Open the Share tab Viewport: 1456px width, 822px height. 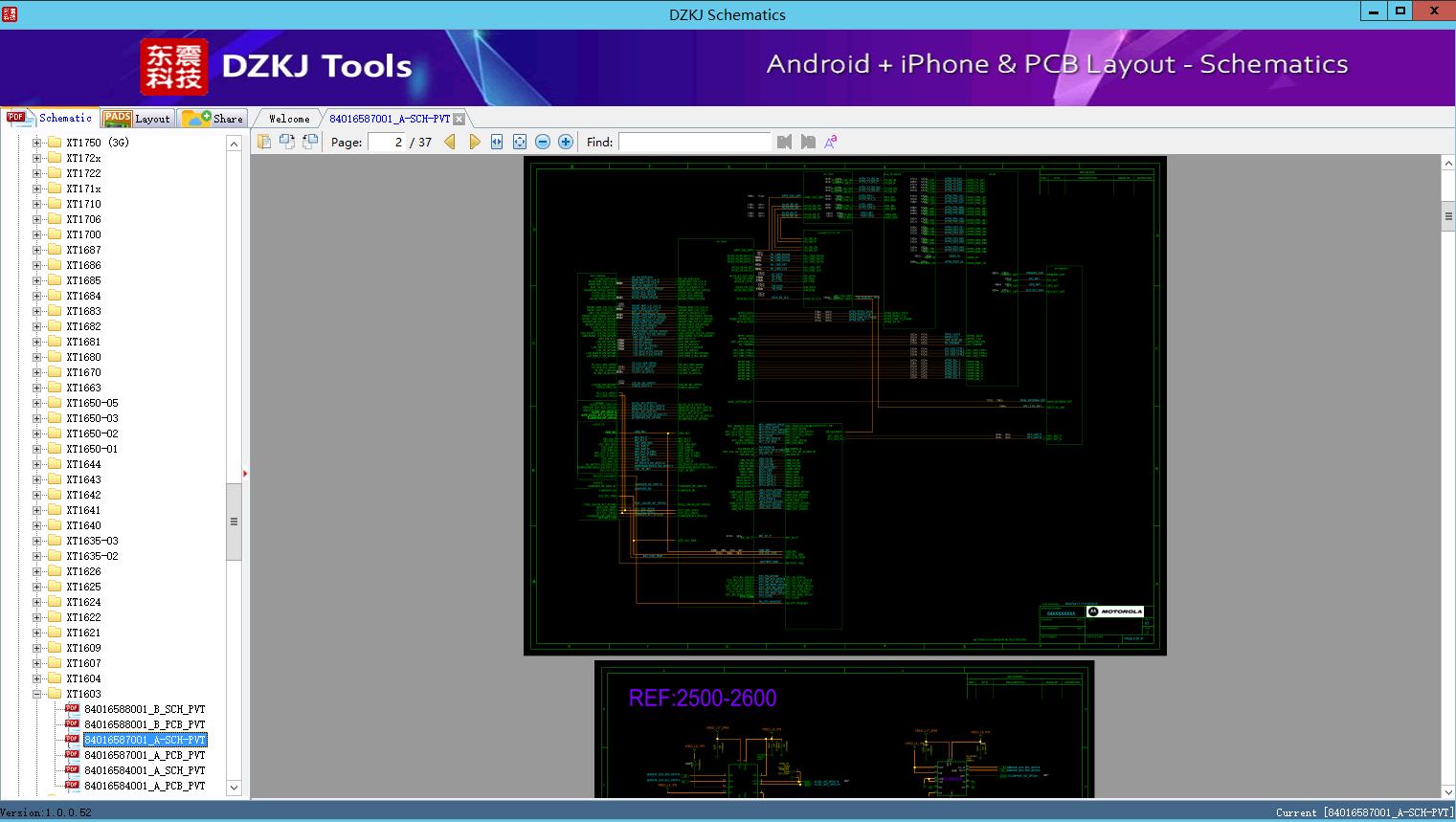pos(213,119)
